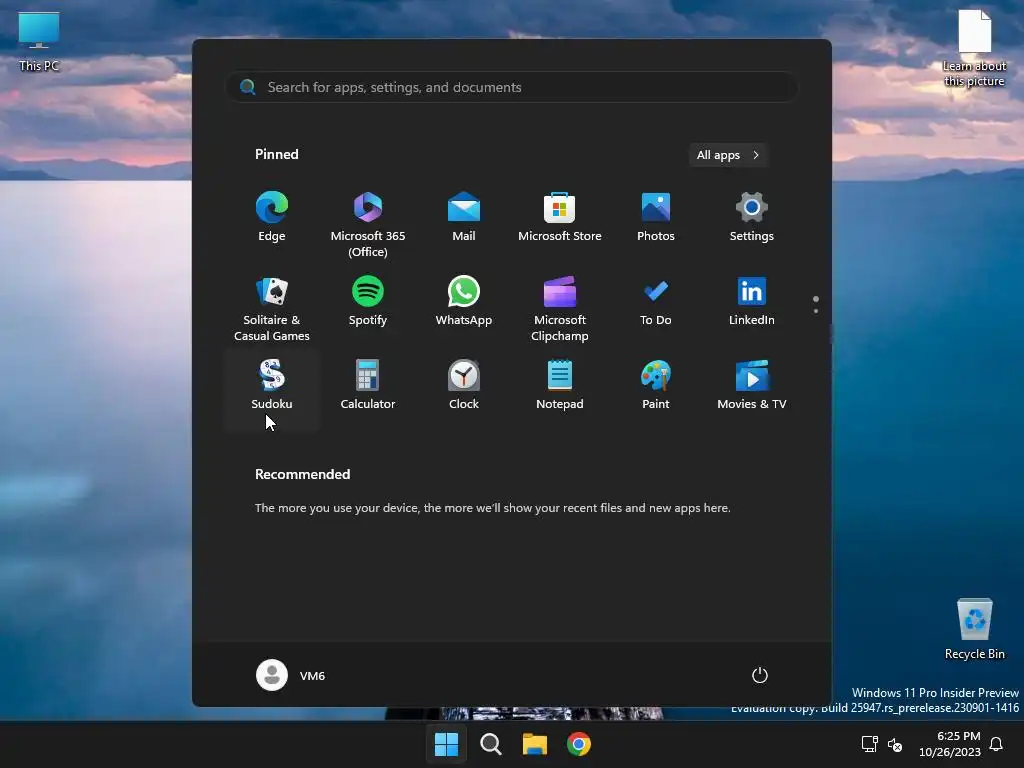Select This PC desktop icon
Viewport: 1024px width, 768px height.
39,42
